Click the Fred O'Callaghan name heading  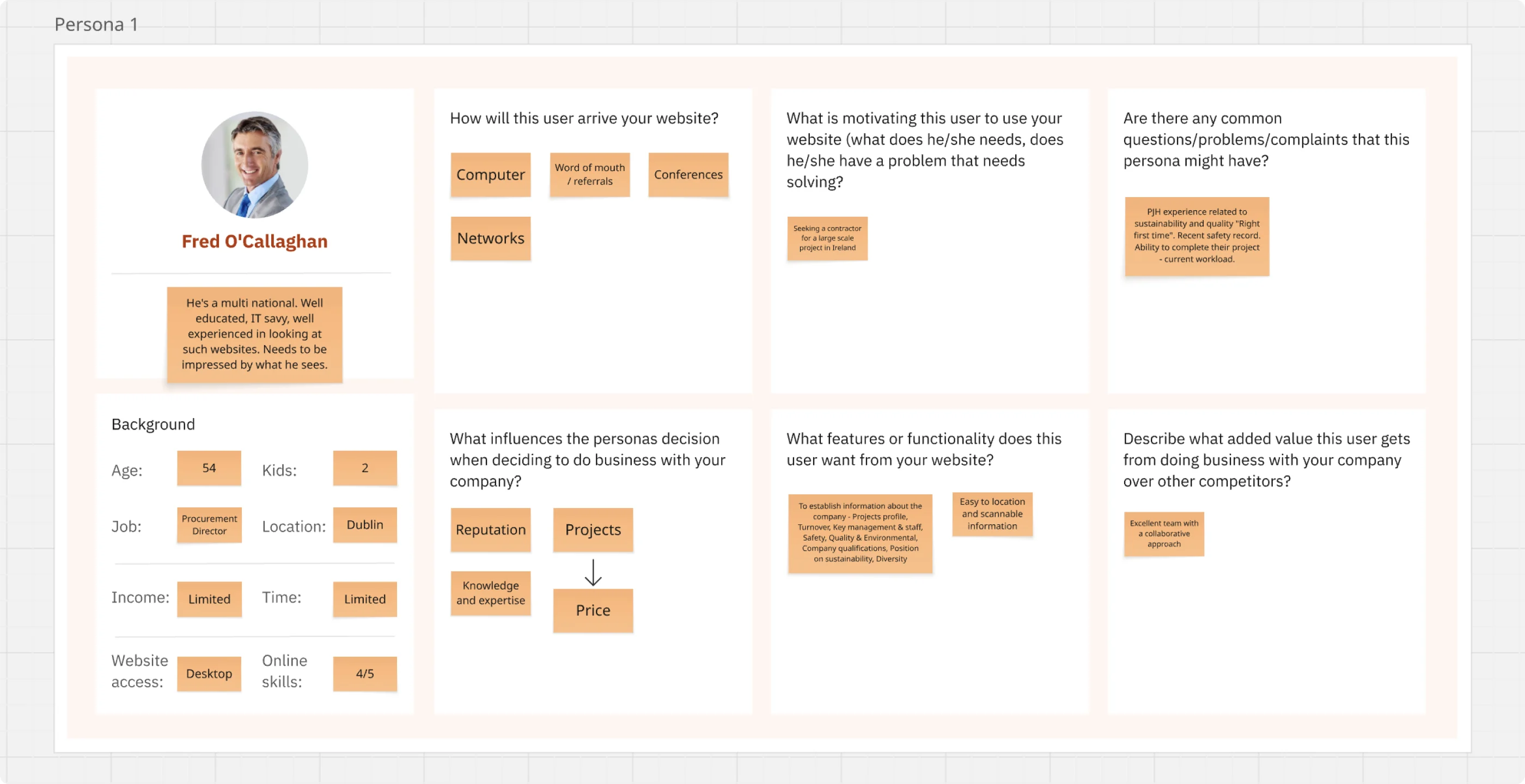[x=254, y=241]
